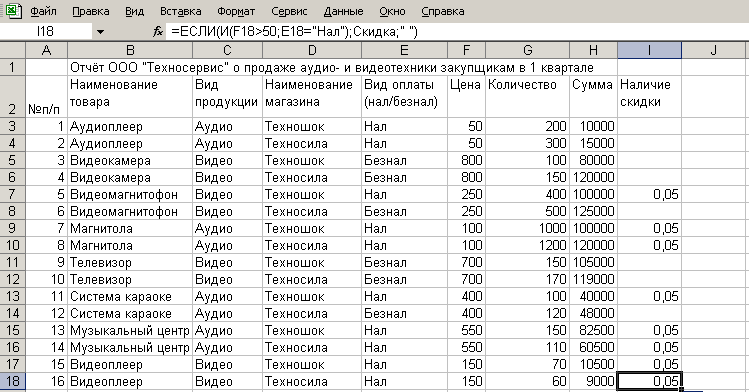Click Аудио cell in row 9
This screenshot has width=749, height=392.
(x=227, y=228)
